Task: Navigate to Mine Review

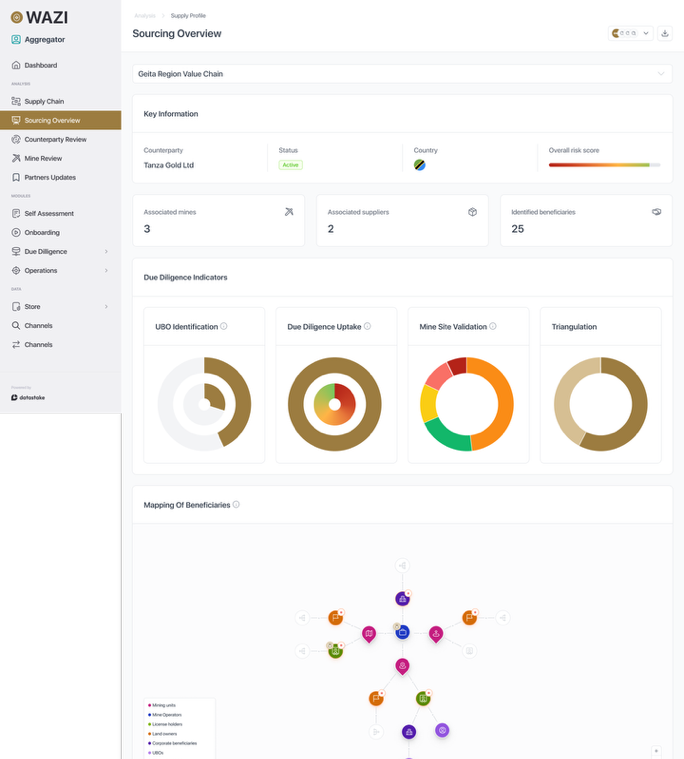Action: [61, 158]
